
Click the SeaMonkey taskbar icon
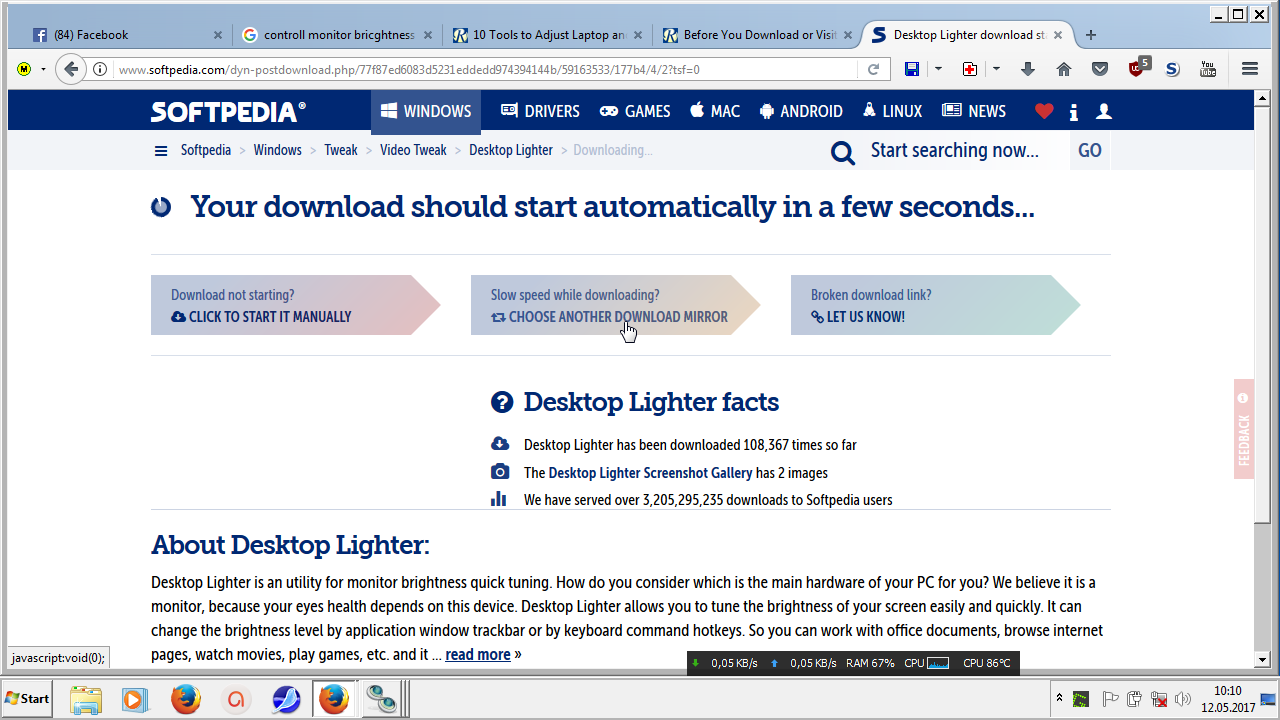coord(286,699)
